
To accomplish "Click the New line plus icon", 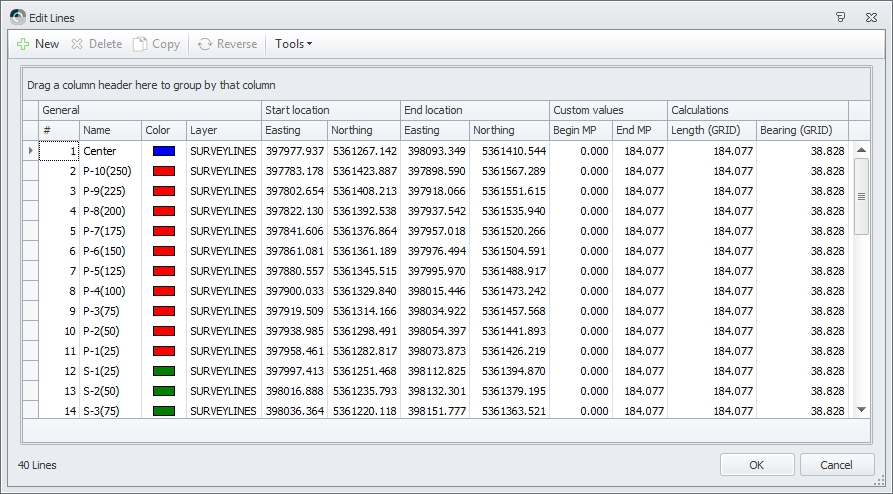I will coord(23,44).
